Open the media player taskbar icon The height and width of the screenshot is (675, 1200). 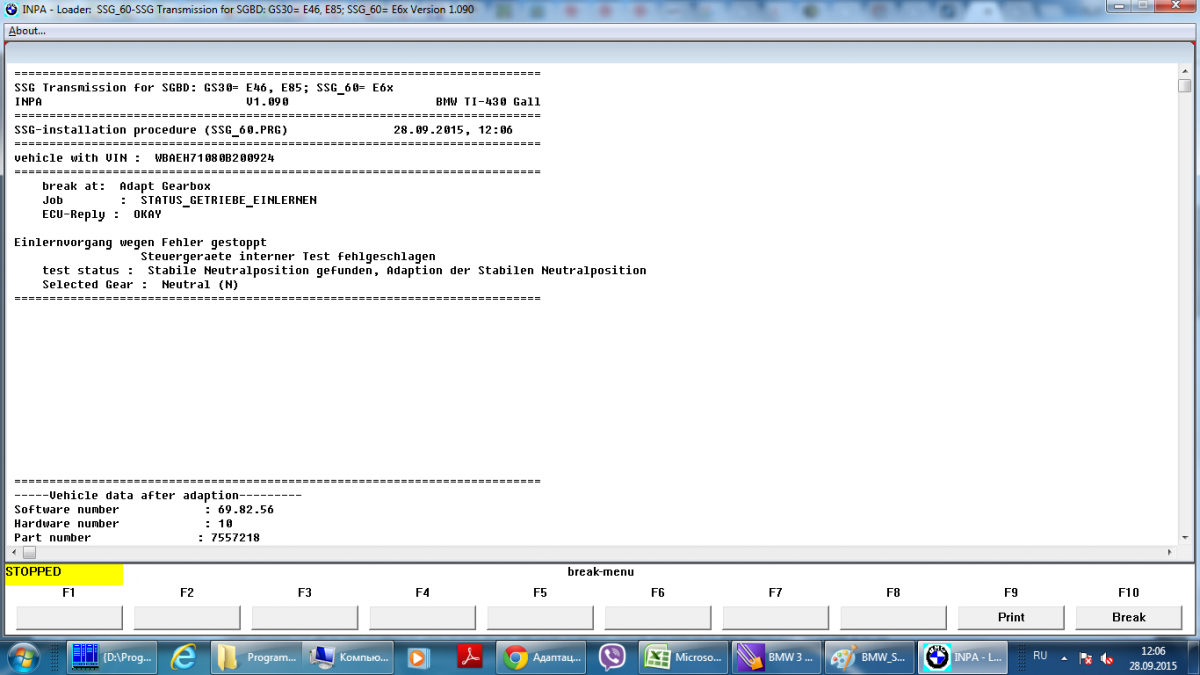coord(418,658)
